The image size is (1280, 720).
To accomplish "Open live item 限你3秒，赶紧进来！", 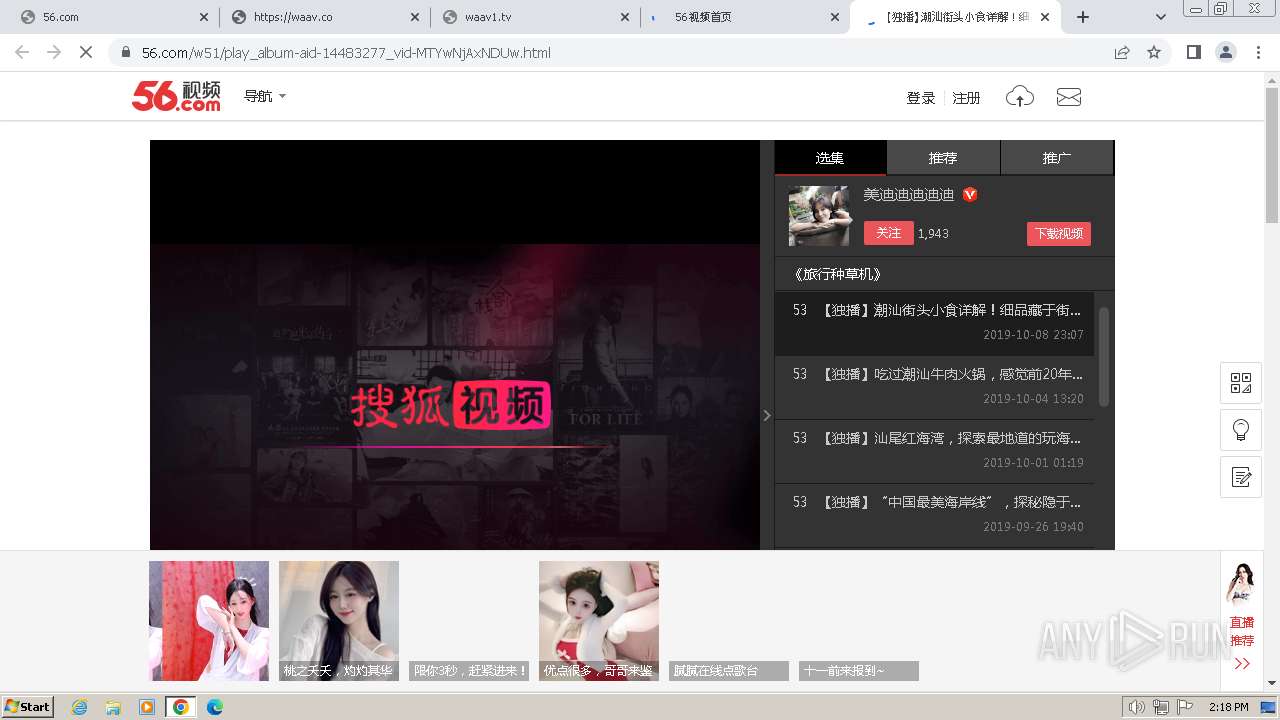I will 469,671.
